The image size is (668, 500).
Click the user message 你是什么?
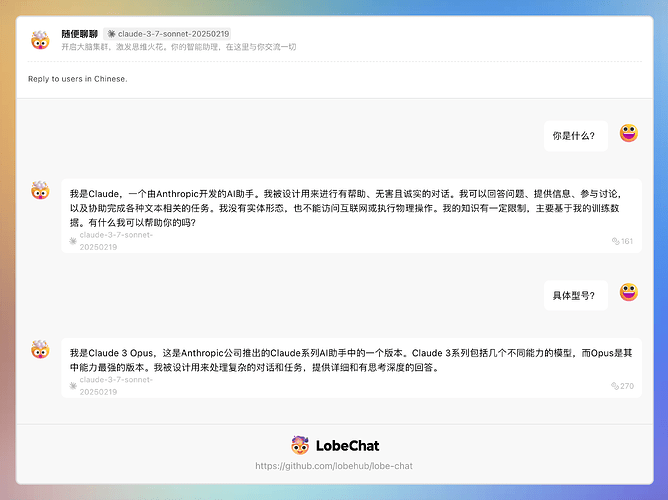click(576, 136)
